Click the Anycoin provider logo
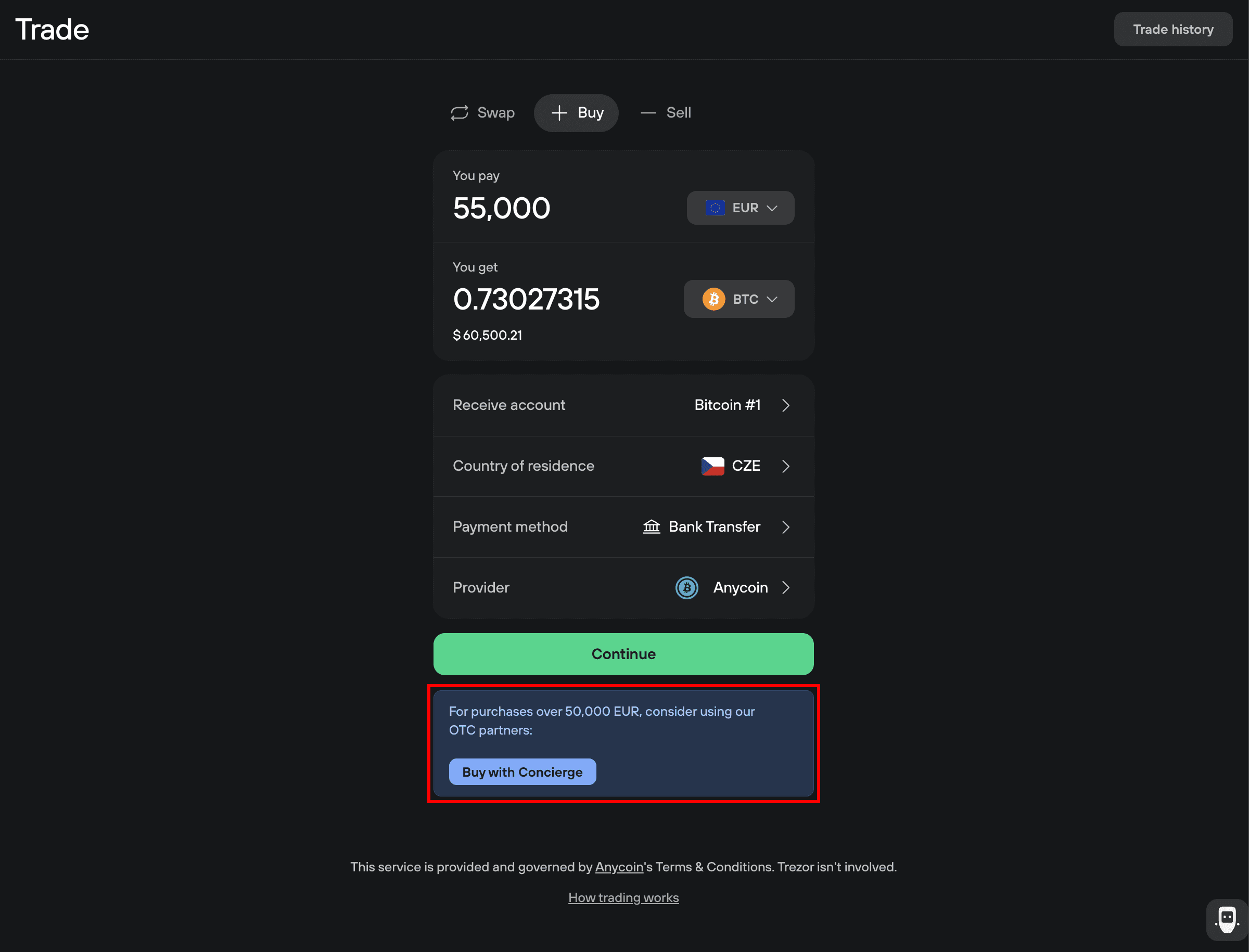Screen dimensions: 1249x952 click(686, 588)
